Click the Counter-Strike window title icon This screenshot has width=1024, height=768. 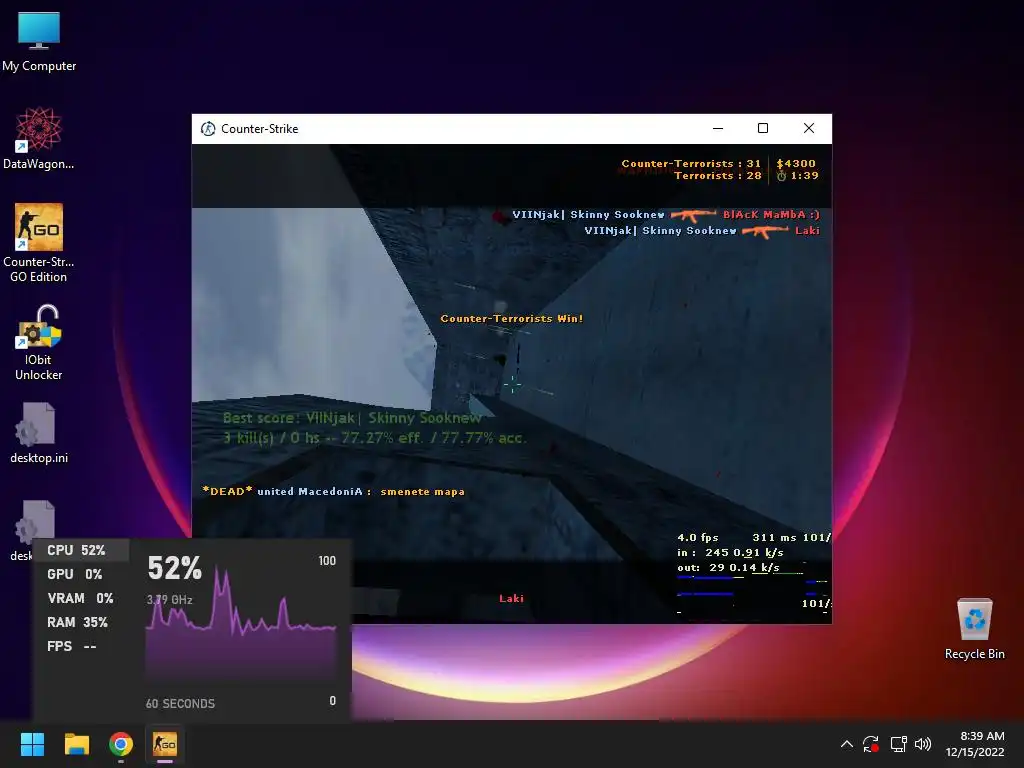click(208, 129)
